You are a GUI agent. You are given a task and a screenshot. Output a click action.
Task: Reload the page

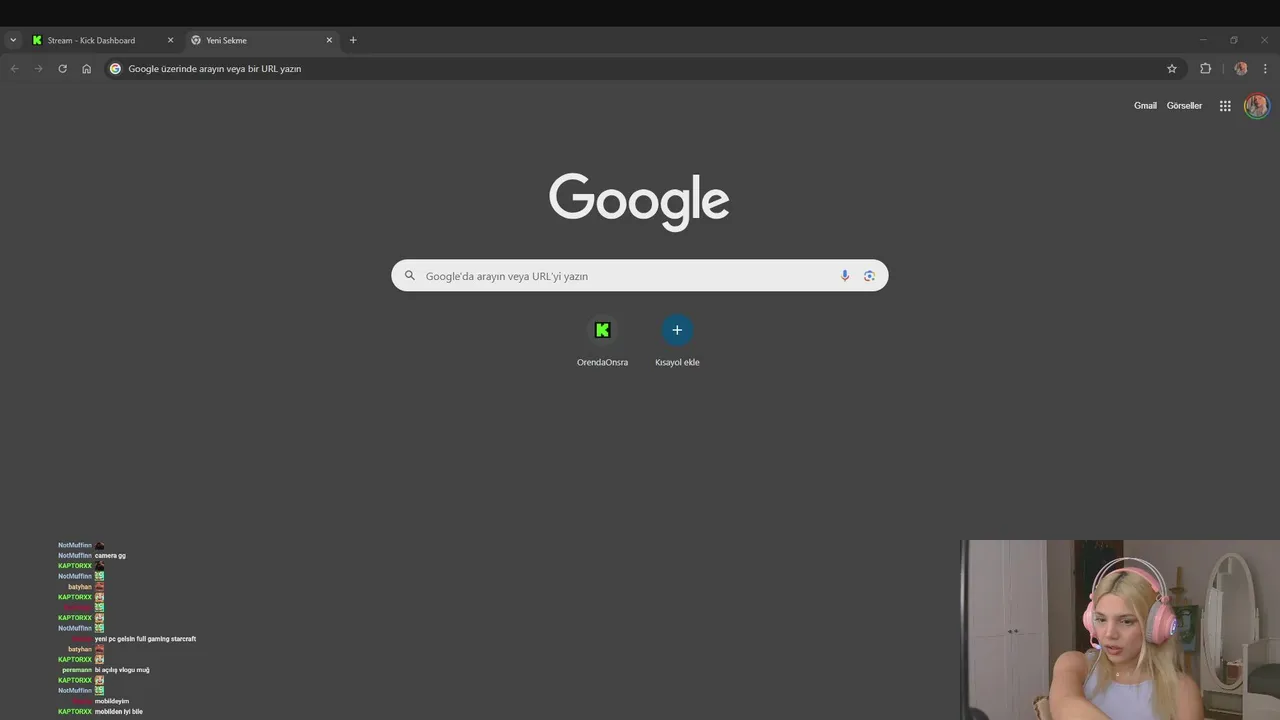(62, 69)
